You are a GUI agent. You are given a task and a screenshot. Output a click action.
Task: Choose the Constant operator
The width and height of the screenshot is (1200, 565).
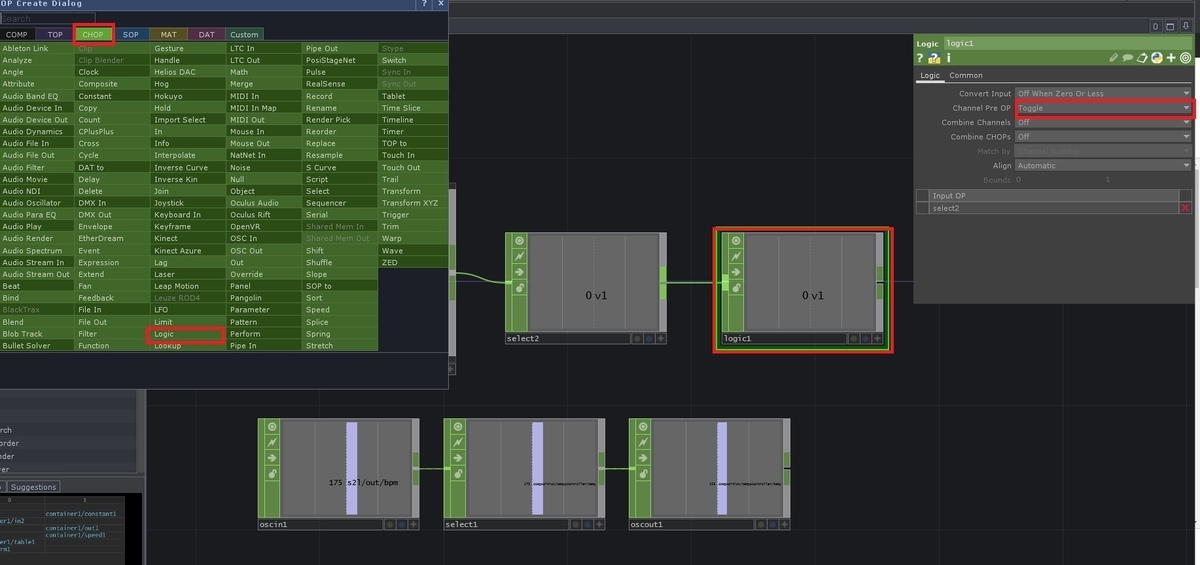tap(113, 96)
